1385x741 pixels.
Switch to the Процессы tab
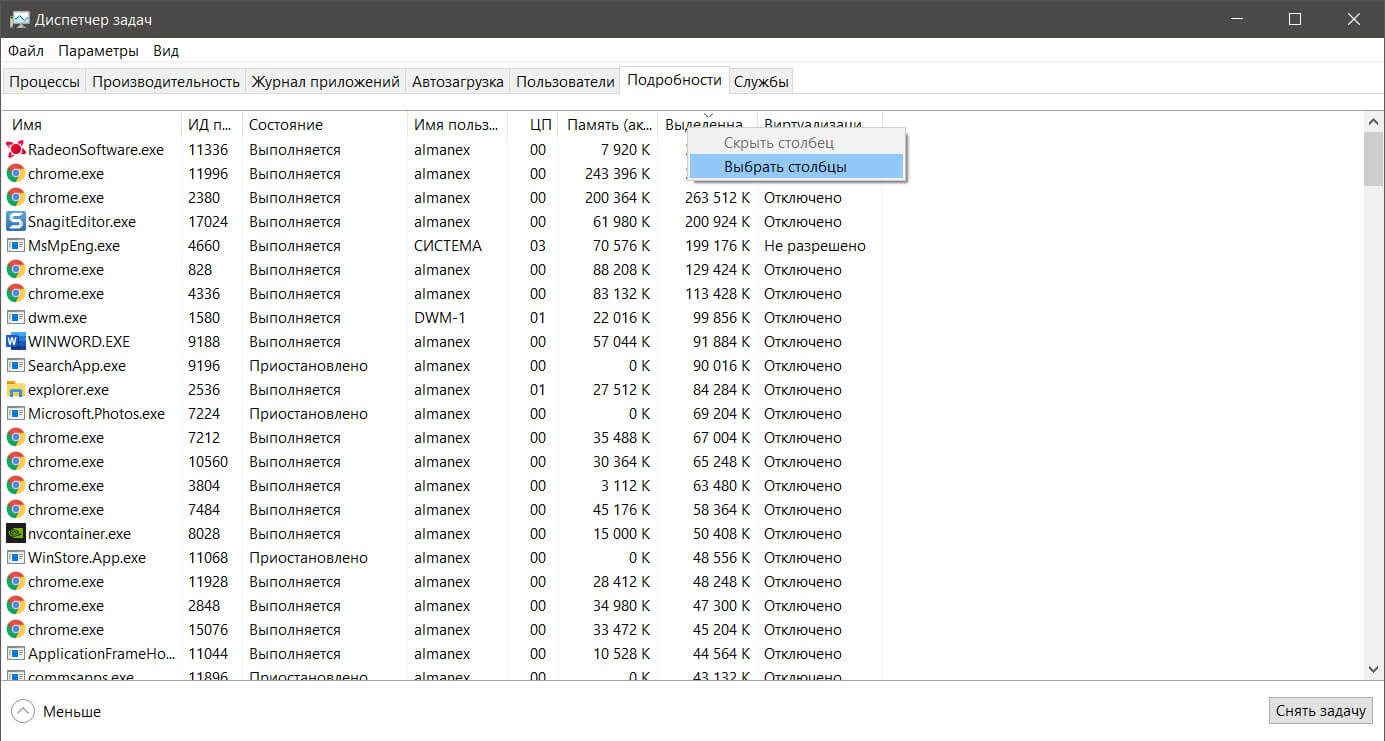pyautogui.click(x=44, y=82)
